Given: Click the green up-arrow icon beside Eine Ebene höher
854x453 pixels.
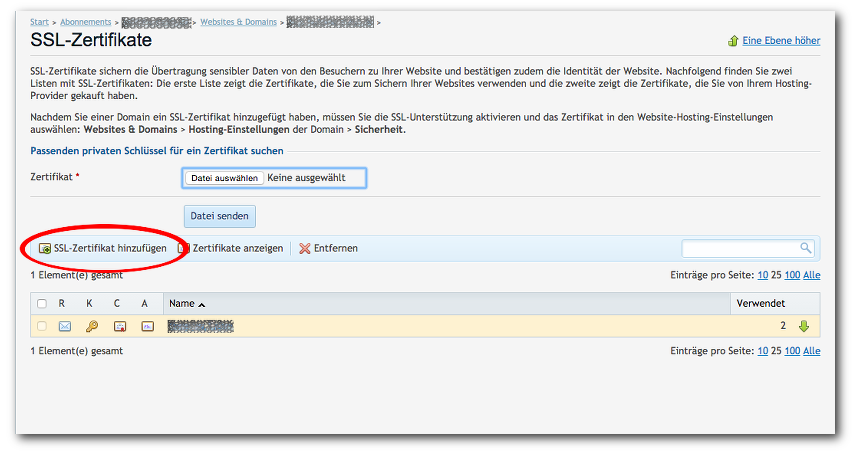Looking at the screenshot, I should pyautogui.click(x=733, y=41).
